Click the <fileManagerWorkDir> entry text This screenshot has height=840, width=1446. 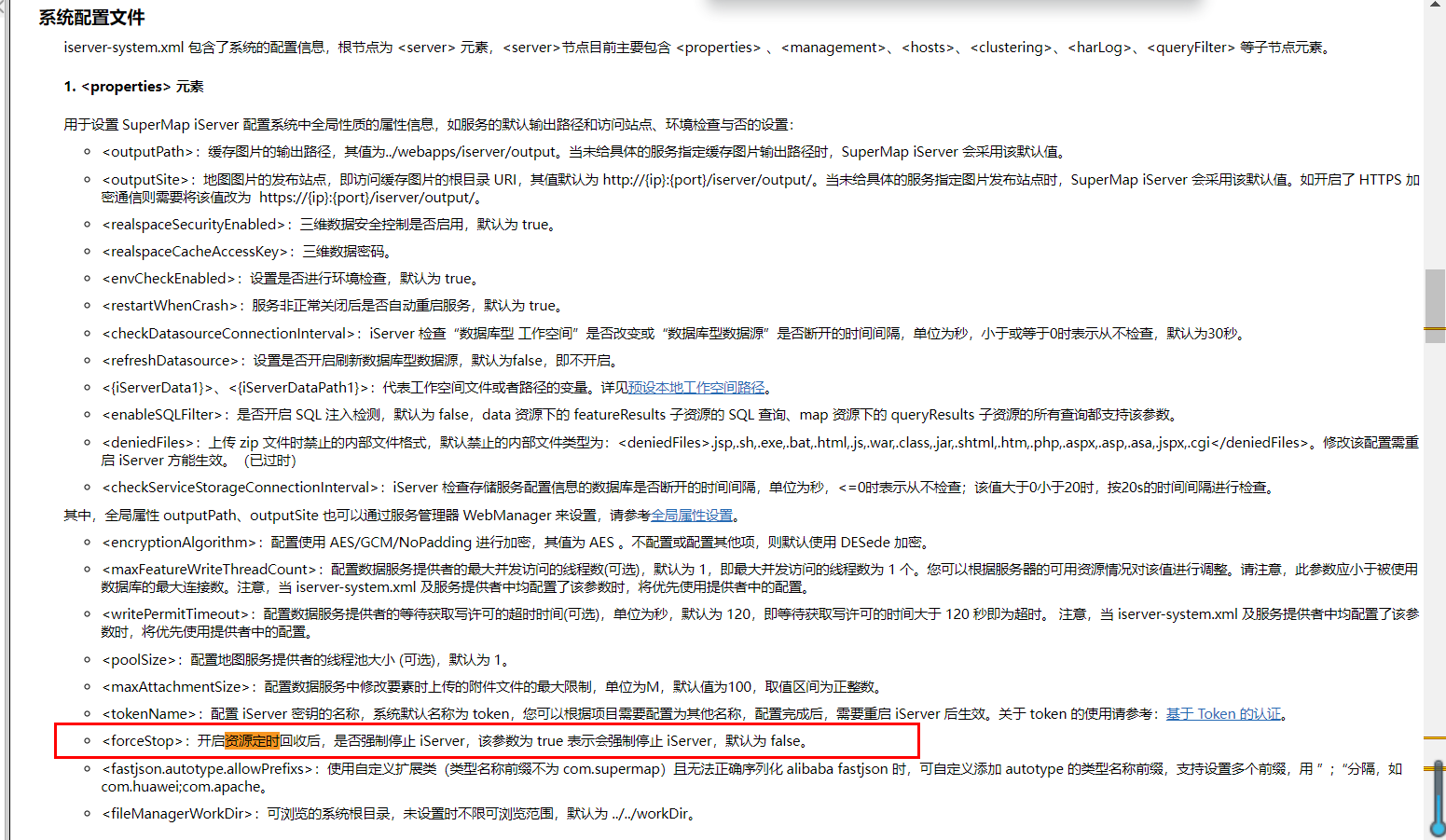point(399,814)
